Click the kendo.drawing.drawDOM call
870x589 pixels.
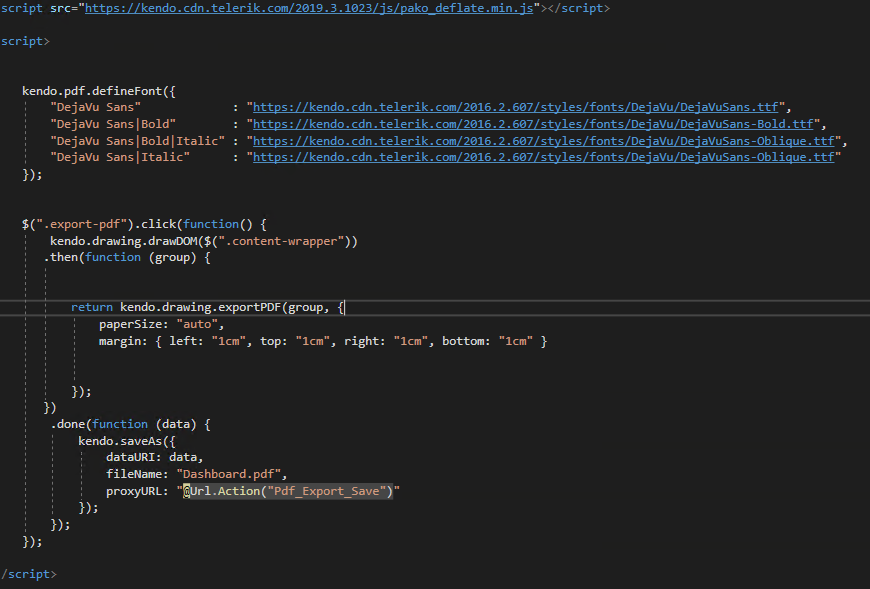pyautogui.click(x=123, y=241)
